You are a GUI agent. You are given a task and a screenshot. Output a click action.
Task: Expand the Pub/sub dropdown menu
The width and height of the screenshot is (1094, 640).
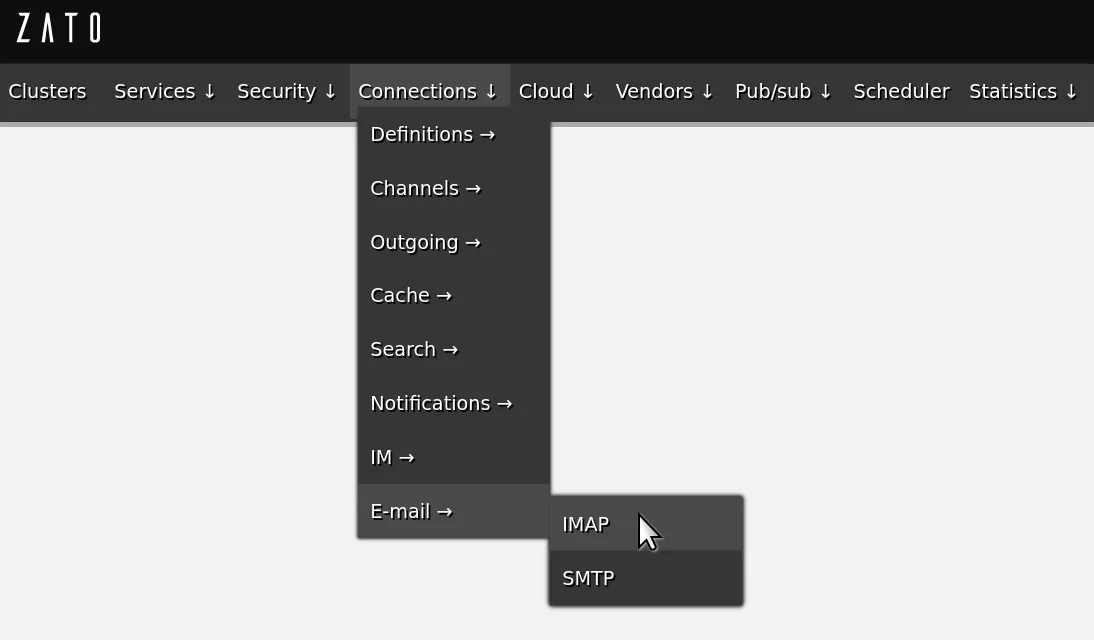coord(783,92)
